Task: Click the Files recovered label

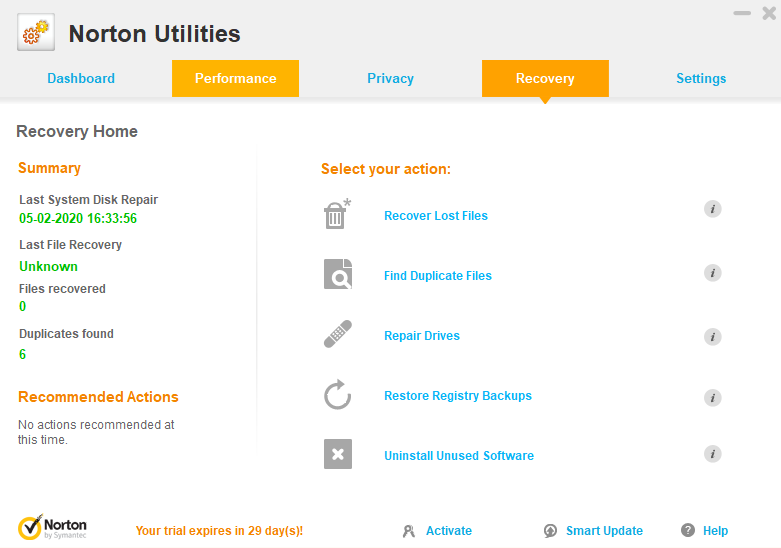Action: click(x=62, y=289)
